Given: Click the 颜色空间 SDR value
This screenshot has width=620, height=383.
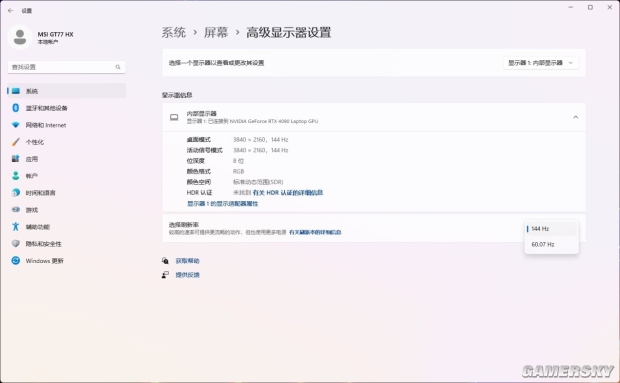Looking at the screenshot, I should click(x=258, y=182).
